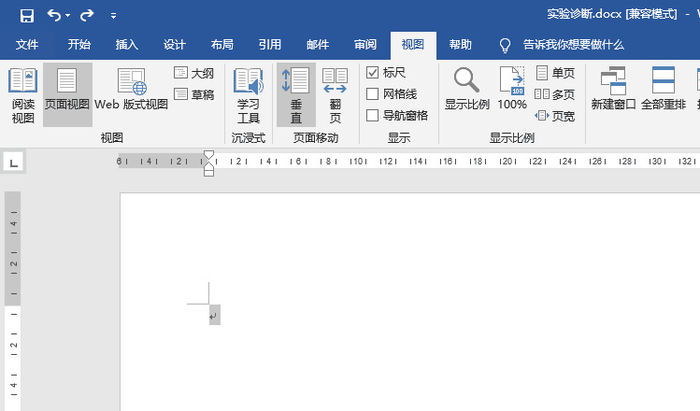Viewport: 700px width, 411px height.
Task: Click the 告诉我你想要做什么 search box
Action: [x=573, y=45]
